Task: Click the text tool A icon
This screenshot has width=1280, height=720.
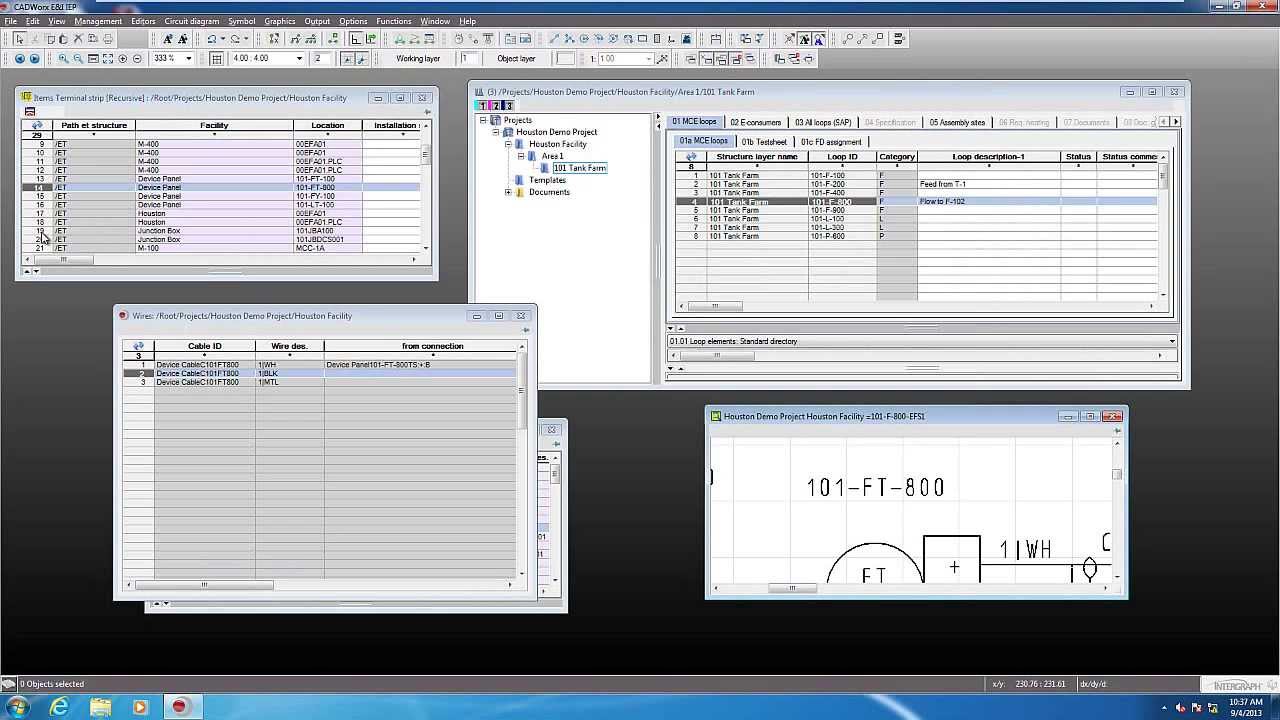Action: click(x=168, y=39)
